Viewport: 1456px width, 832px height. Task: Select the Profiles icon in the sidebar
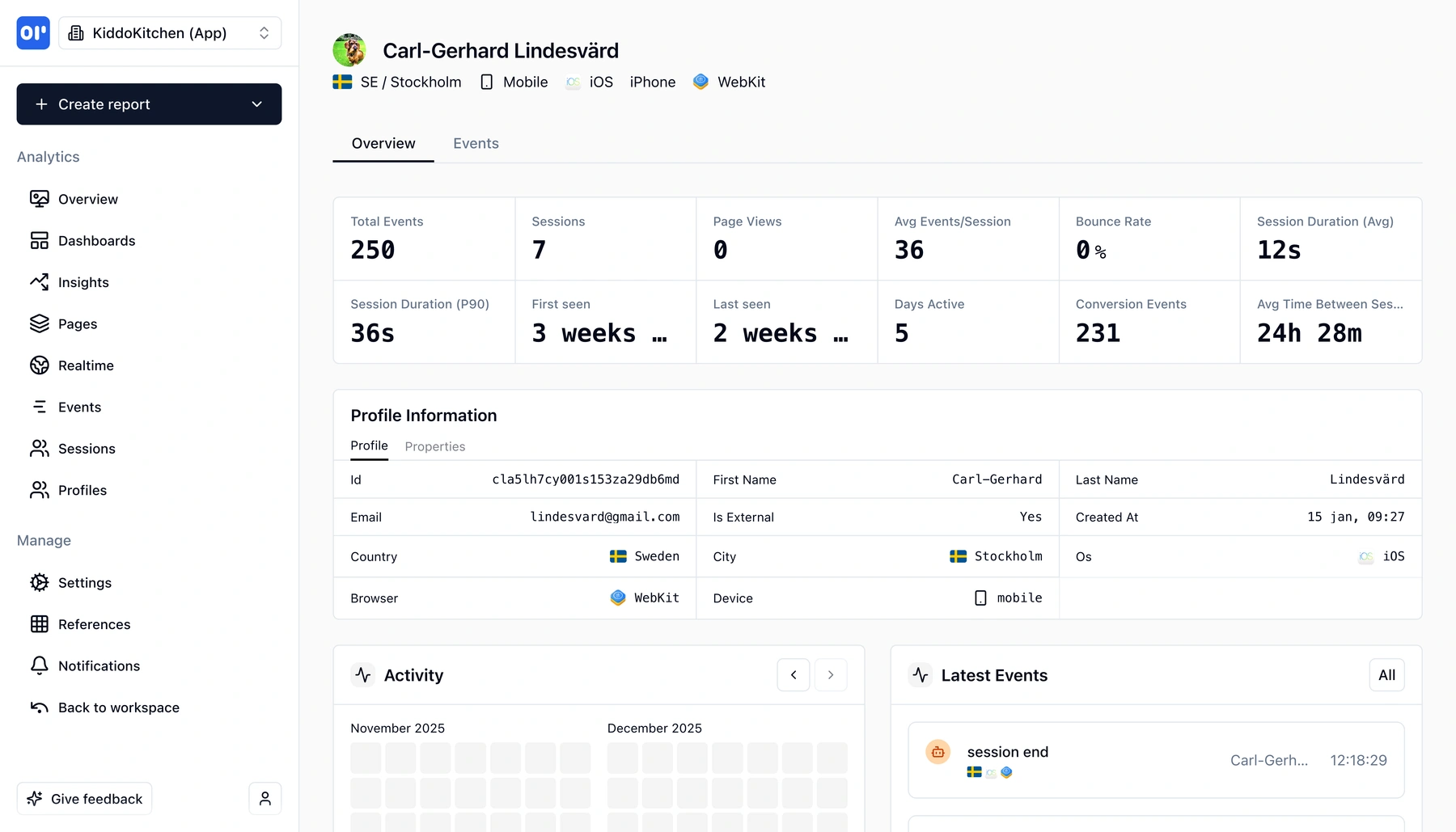coord(40,490)
